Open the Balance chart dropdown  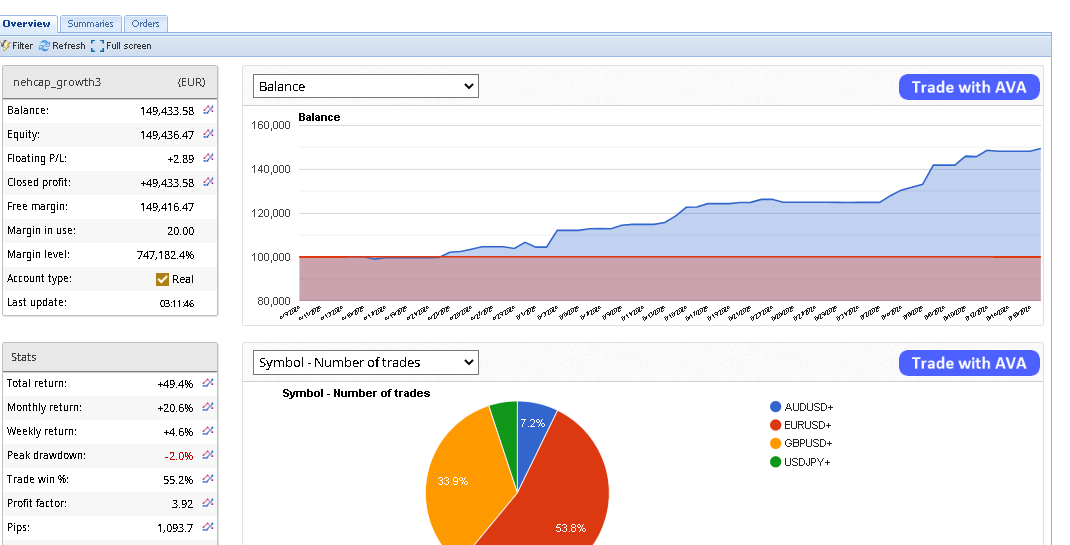point(365,86)
